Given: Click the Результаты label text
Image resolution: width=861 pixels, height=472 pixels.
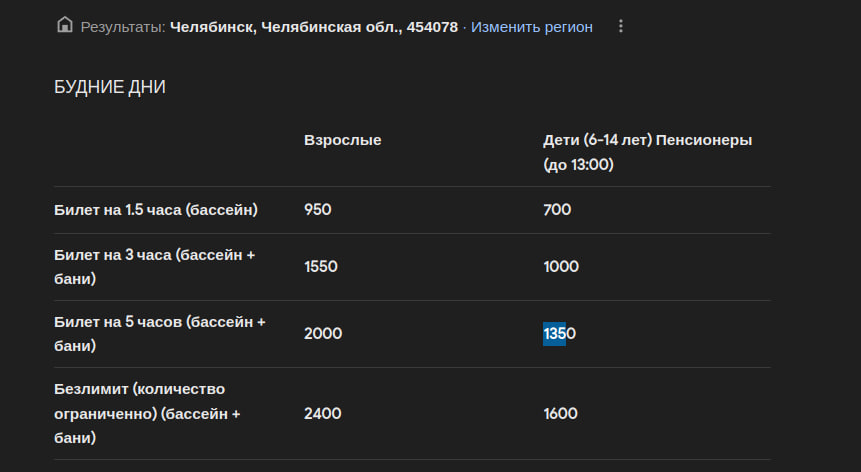Looking at the screenshot, I should tap(123, 27).
